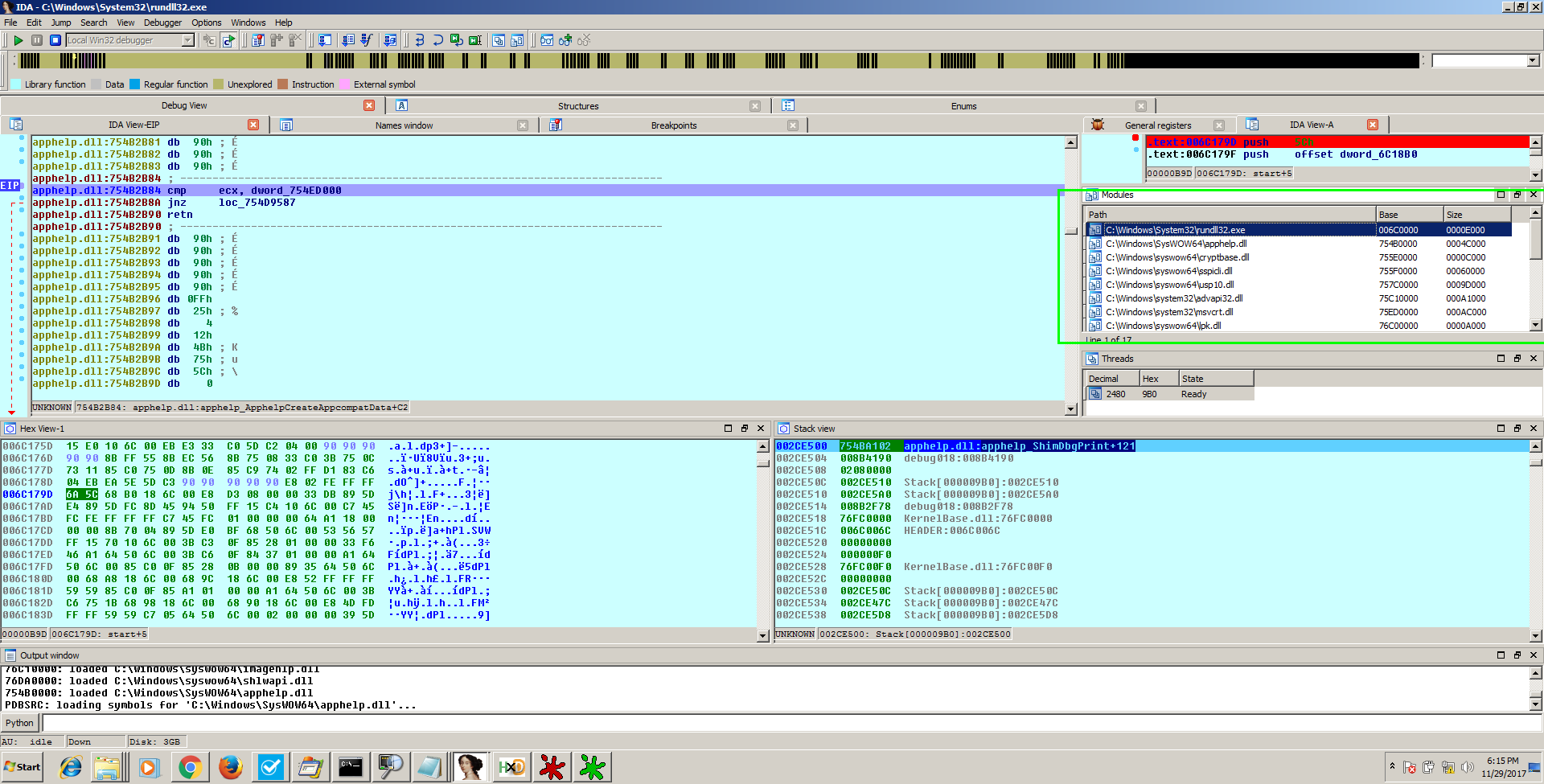Click the blue Terminate process stop icon
Viewport: 1544px width, 784px height.
click(x=55, y=40)
